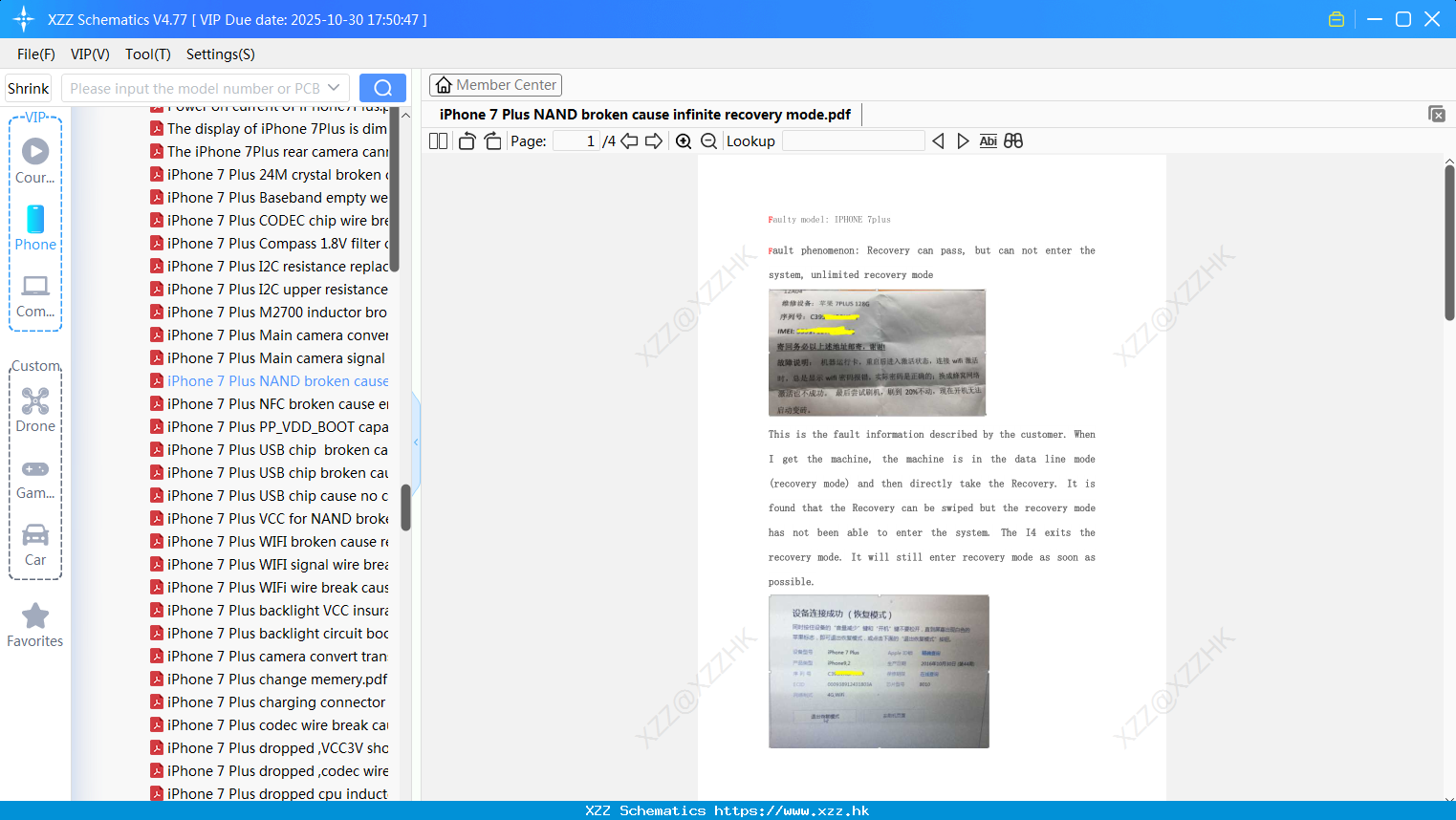Open Favorites star in sidebar
Image resolution: width=1456 pixels, height=820 pixels.
tap(35, 625)
